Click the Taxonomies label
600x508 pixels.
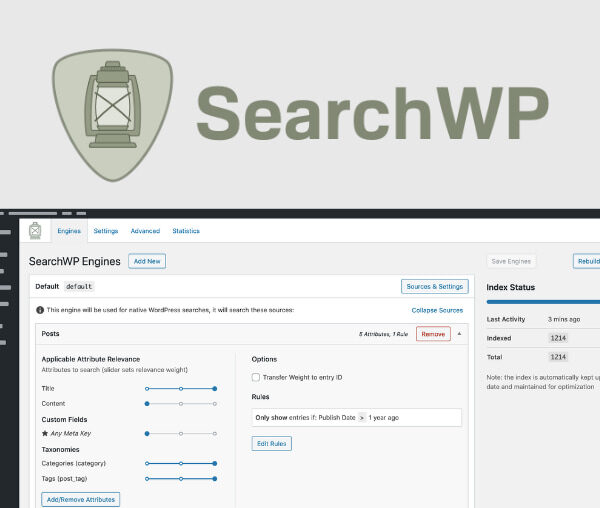point(60,449)
